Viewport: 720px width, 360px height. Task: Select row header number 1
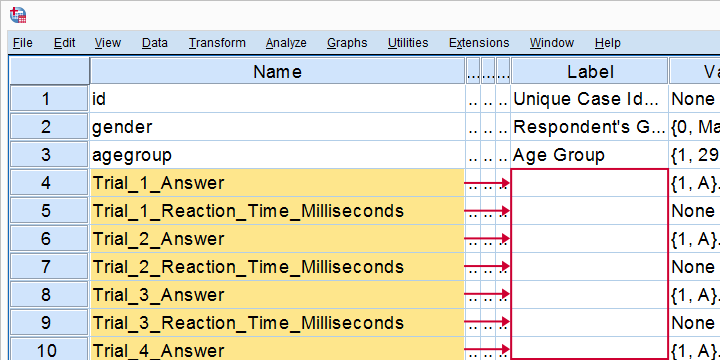click(49, 99)
